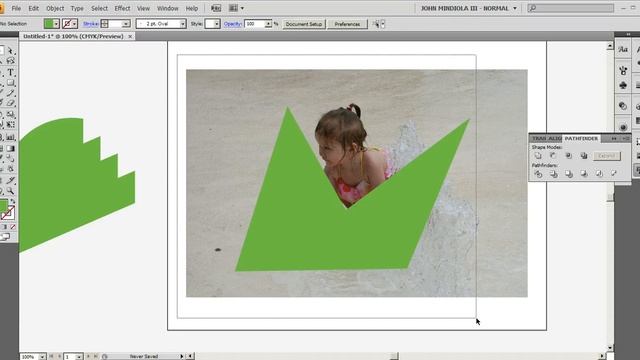640x360 pixels.
Task: Open the arrange documents dropdown
Action: click(242, 8)
